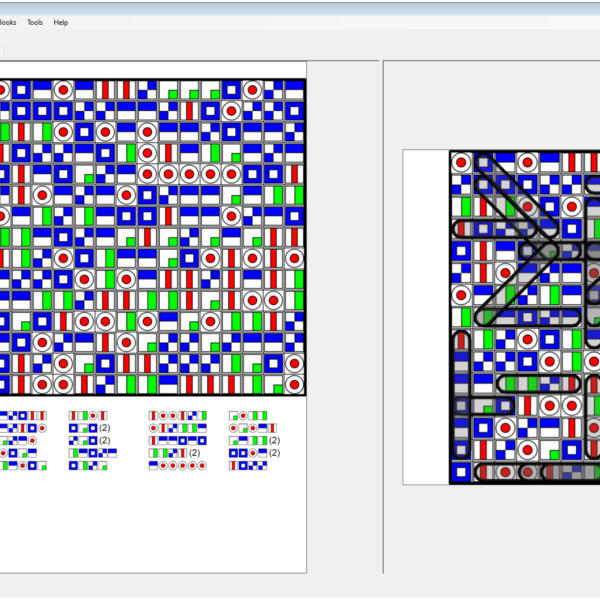Open the Help menu
The height and width of the screenshot is (600, 600).
click(61, 22)
